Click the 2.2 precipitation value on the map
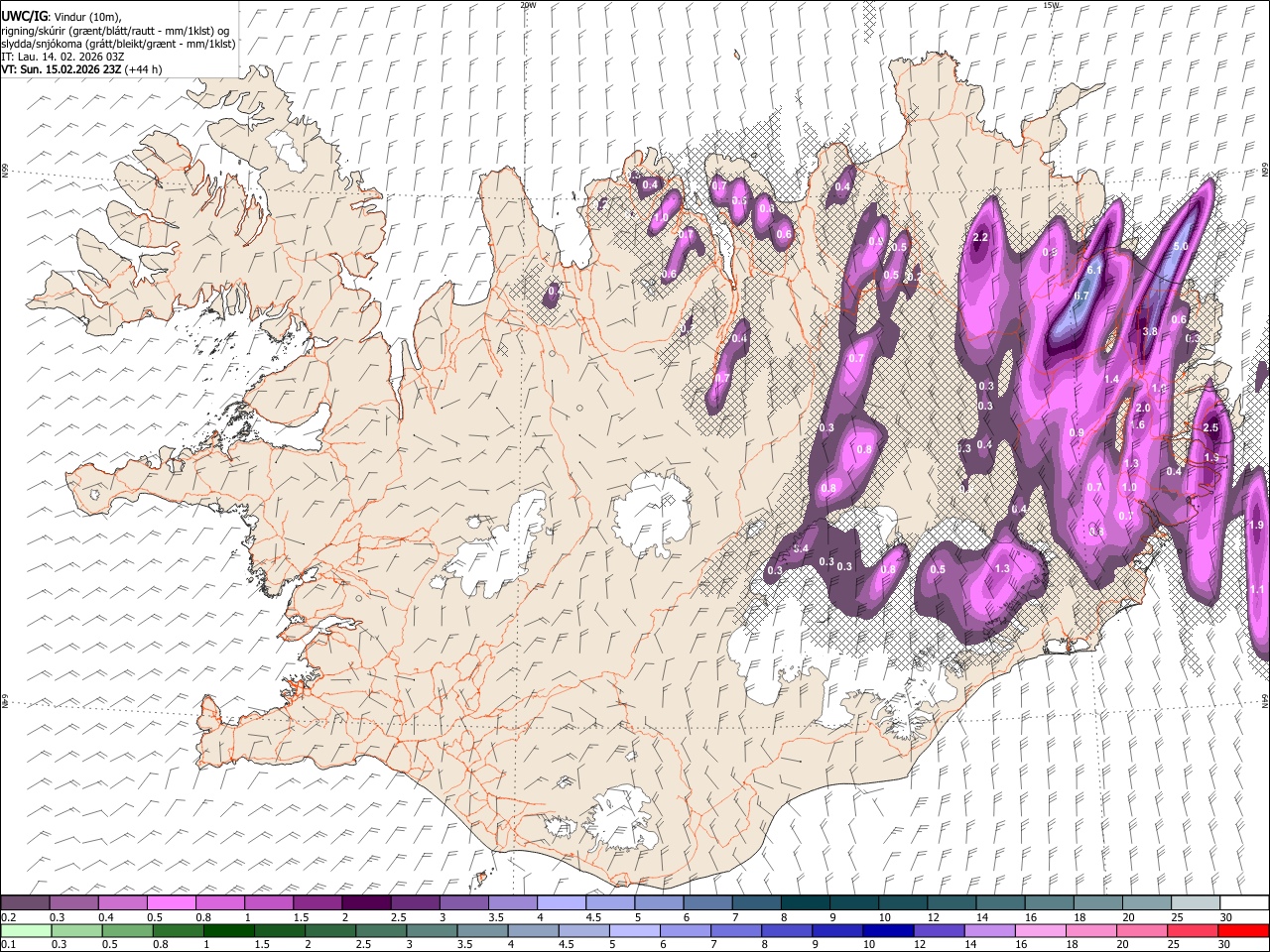The height and width of the screenshot is (952, 1270). point(981,237)
